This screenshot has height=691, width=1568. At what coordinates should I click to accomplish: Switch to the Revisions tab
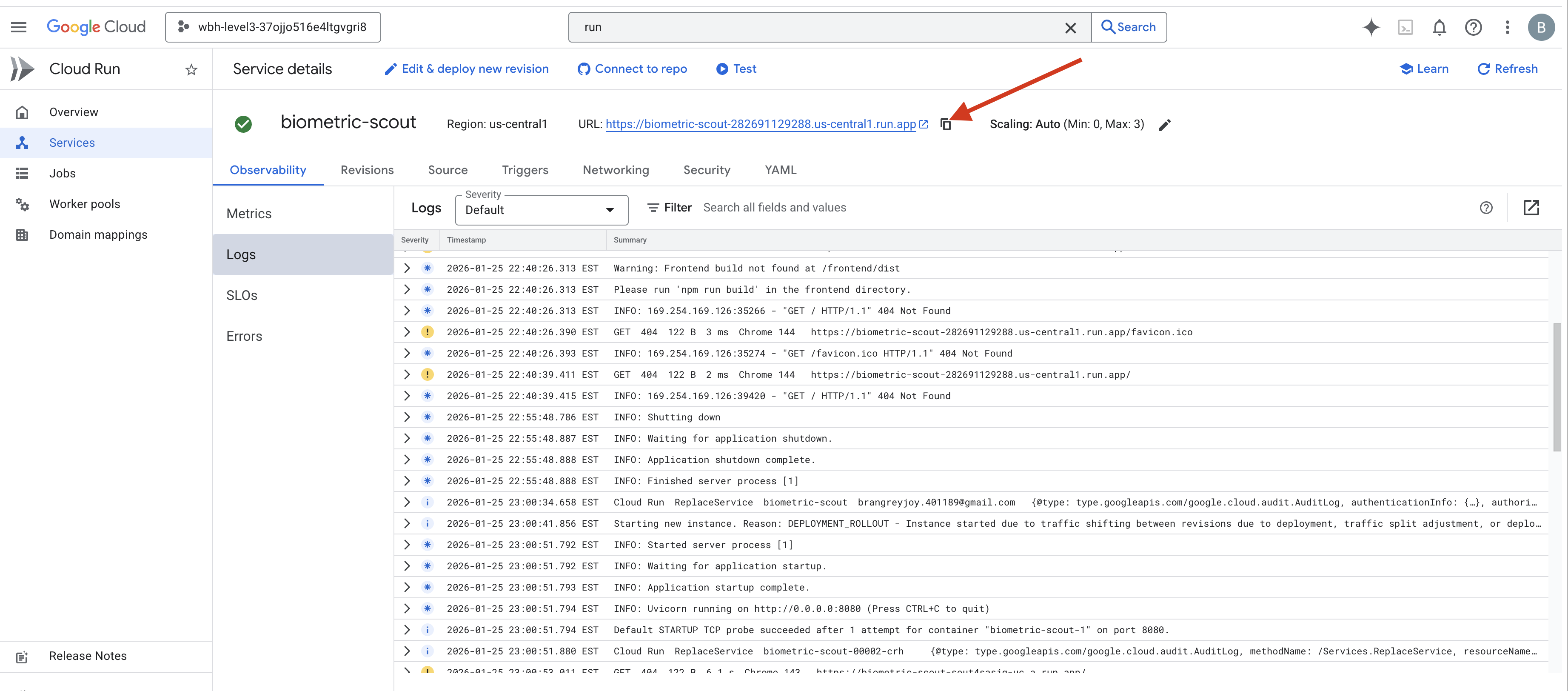pyautogui.click(x=366, y=170)
